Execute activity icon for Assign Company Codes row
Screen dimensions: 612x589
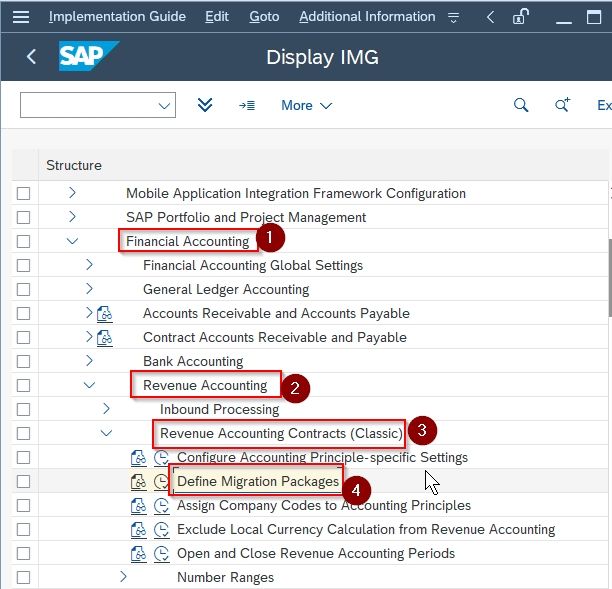pyautogui.click(x=161, y=506)
